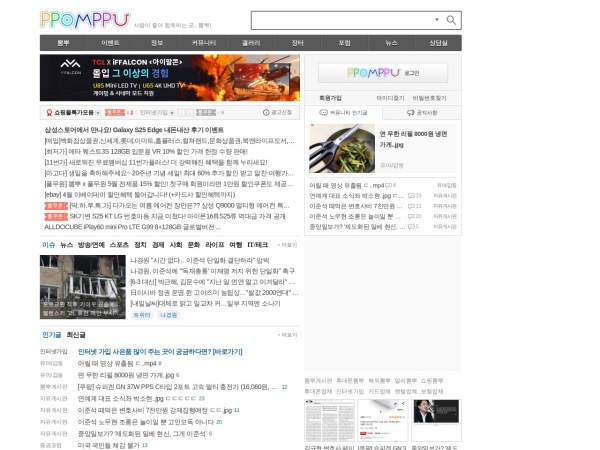Open the 슈피겐 GN 37W PPS 충전기 post
This screenshot has width=600, height=450.
pos(178,387)
